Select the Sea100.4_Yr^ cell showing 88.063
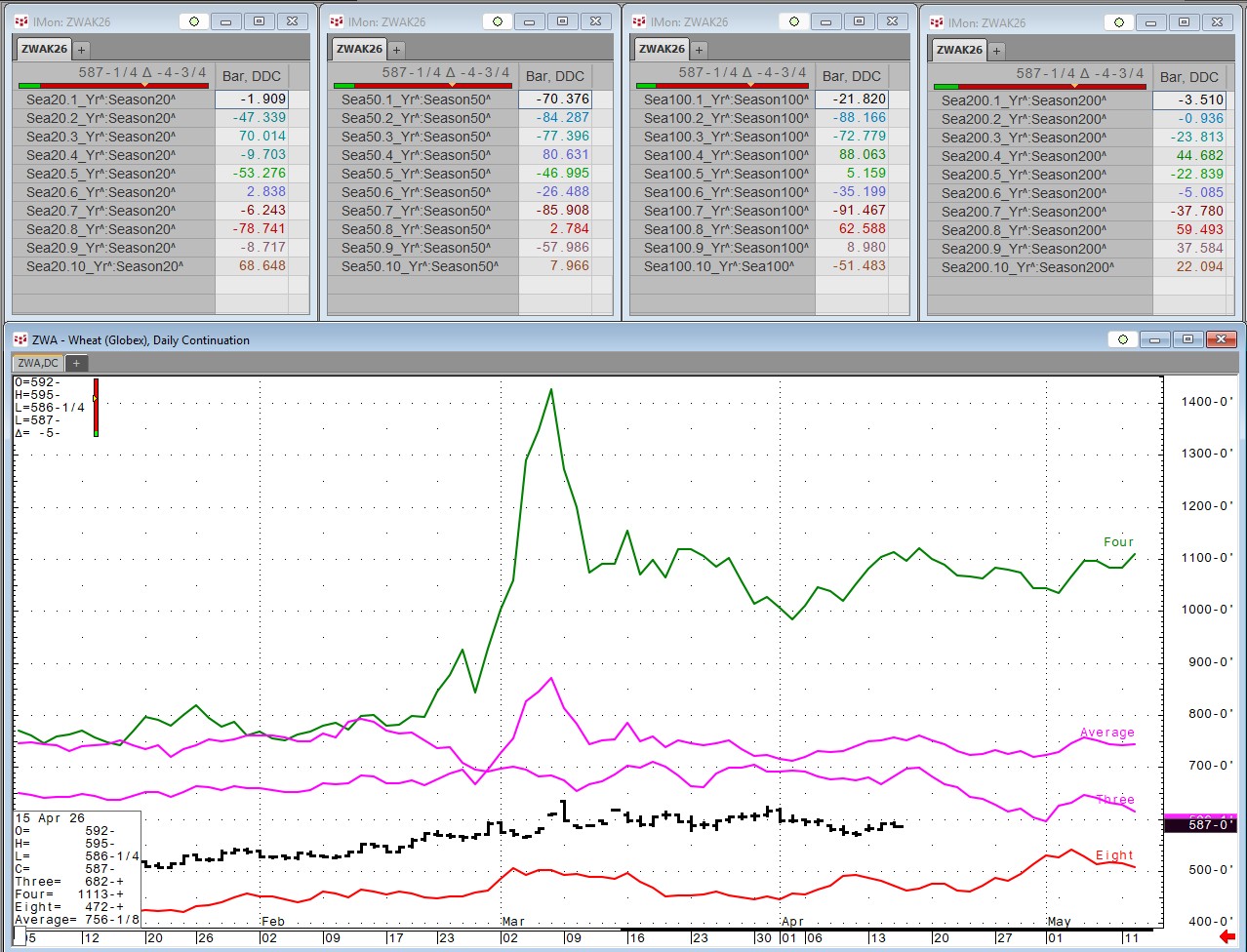The height and width of the screenshot is (952, 1247). (x=862, y=154)
